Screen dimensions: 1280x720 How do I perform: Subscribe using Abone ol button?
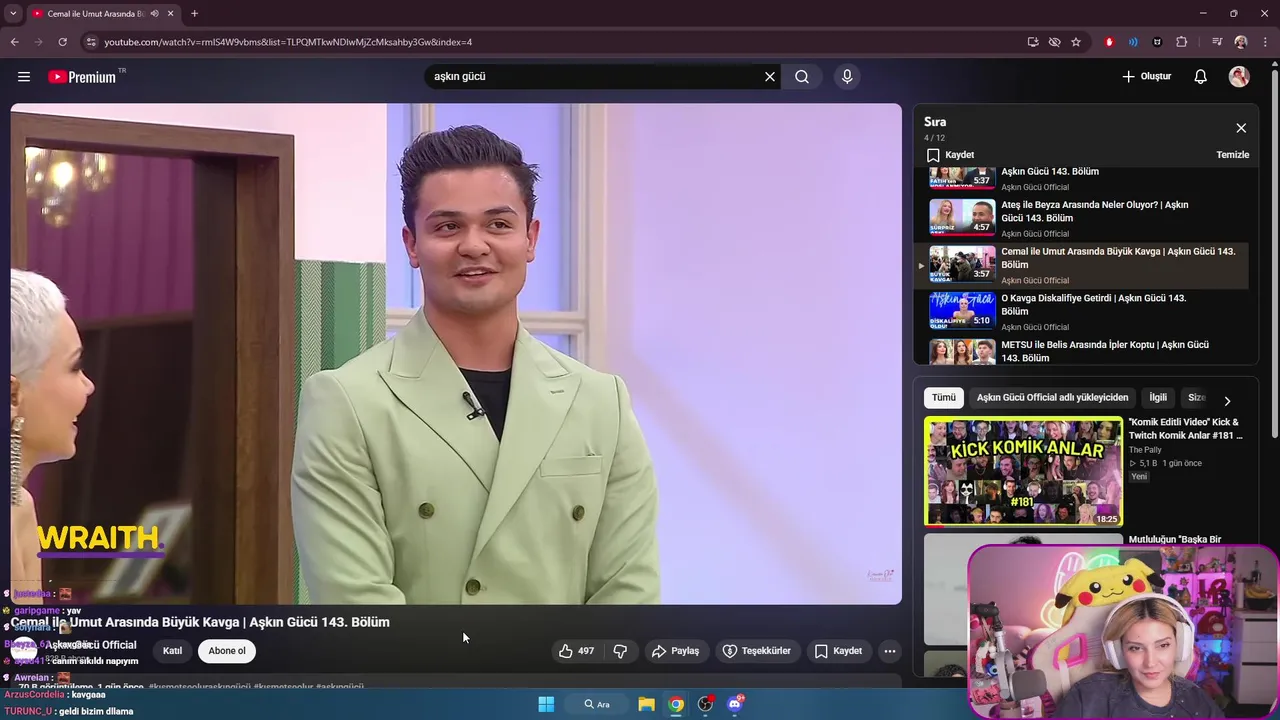coord(227,651)
